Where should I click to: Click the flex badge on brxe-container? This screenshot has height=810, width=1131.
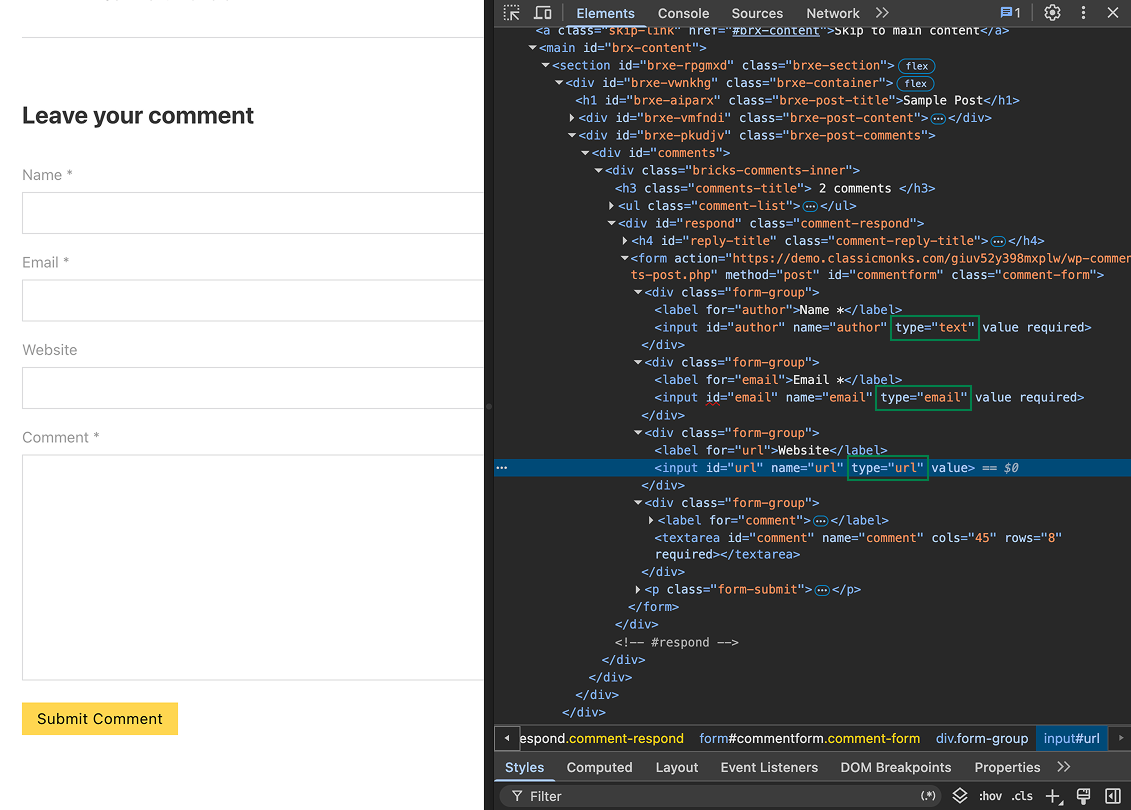[x=915, y=84]
